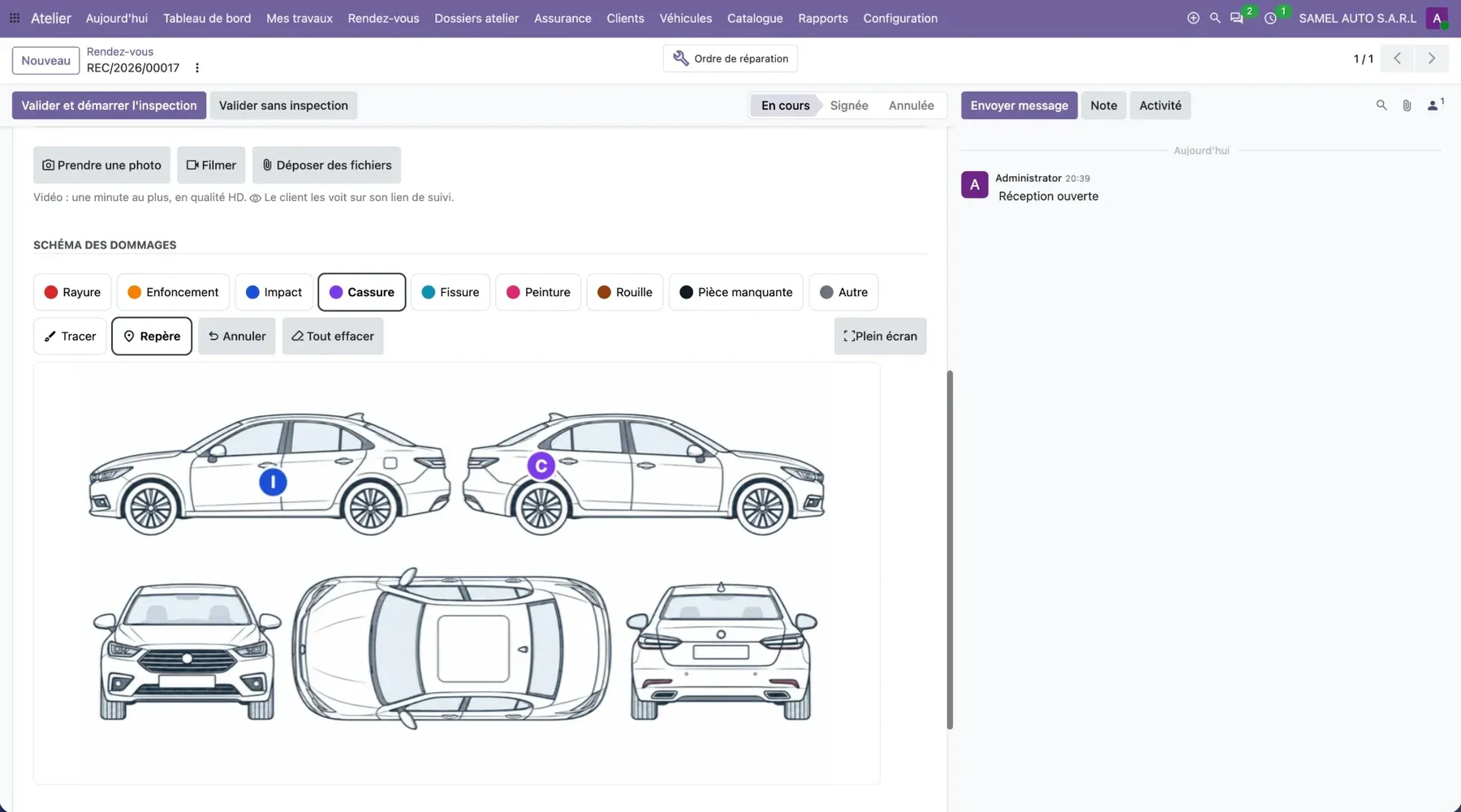Go to previous record arrow

point(1397,58)
